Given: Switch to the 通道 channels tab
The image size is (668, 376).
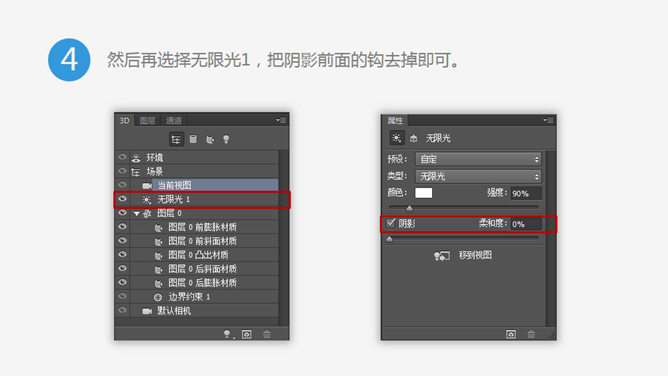Looking at the screenshot, I should (x=174, y=121).
